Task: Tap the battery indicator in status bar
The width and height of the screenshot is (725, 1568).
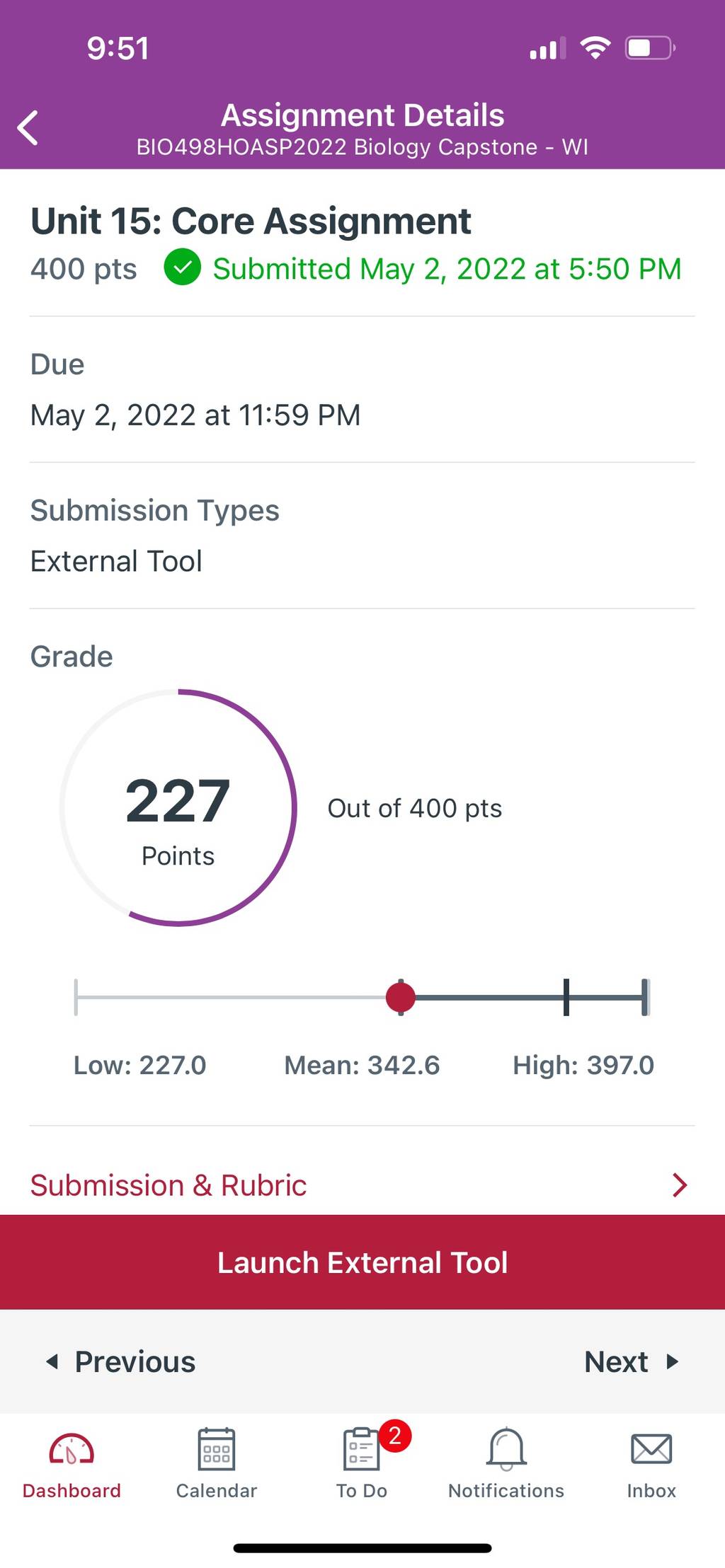Action: (650, 48)
